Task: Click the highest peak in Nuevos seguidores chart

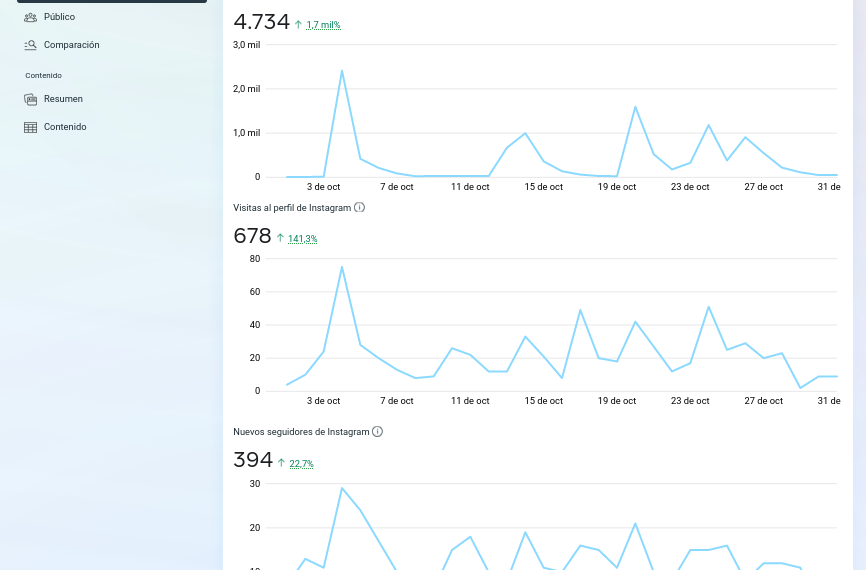Action: (x=342, y=488)
